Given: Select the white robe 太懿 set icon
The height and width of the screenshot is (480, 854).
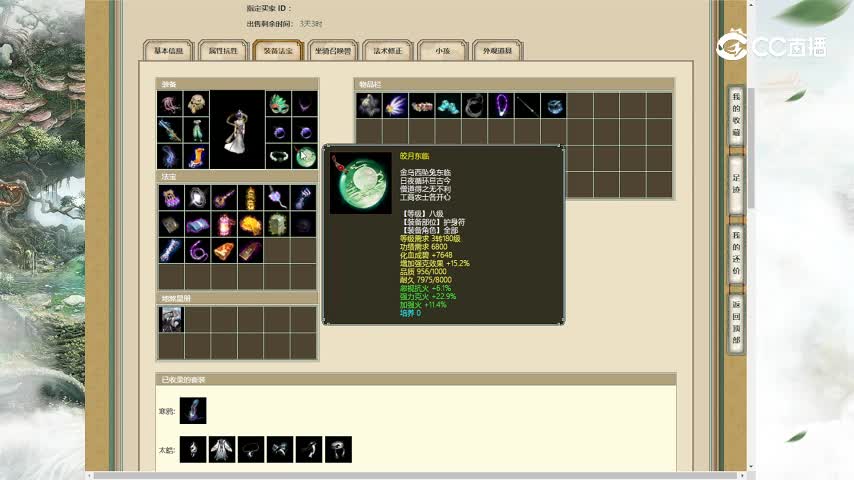Looking at the screenshot, I should (222, 449).
